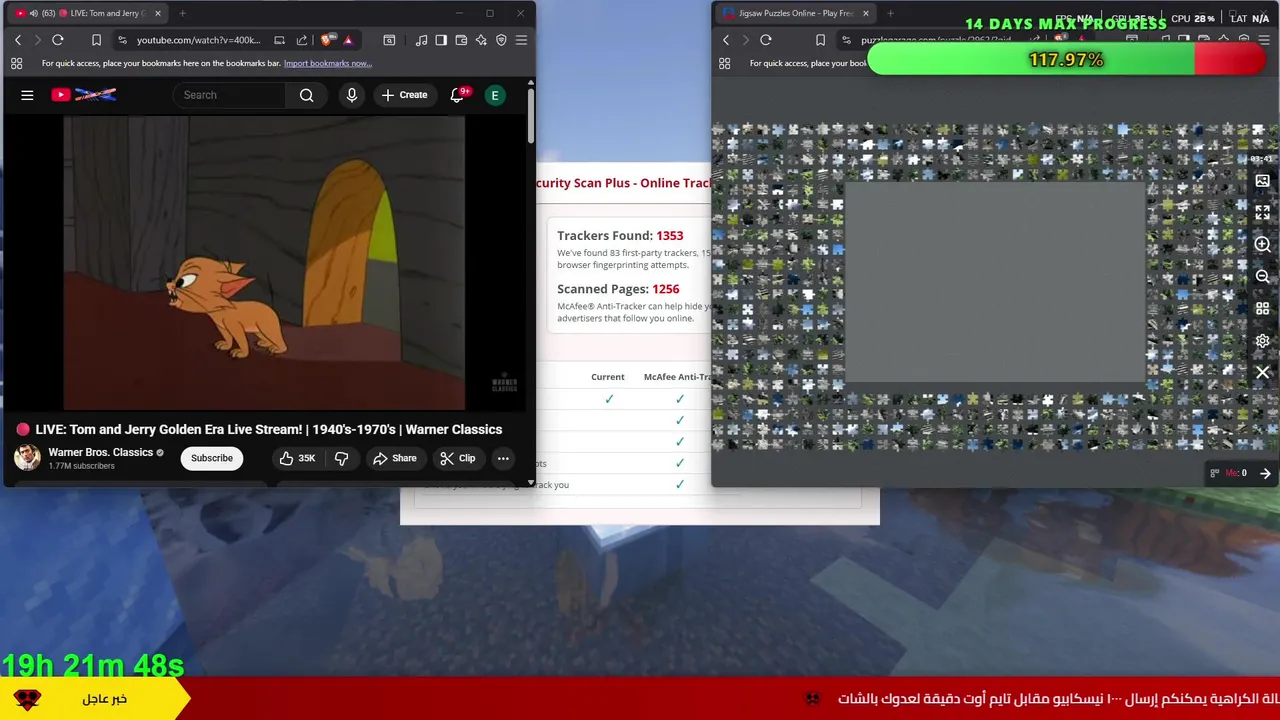Open YouTube notifications bell
Image resolution: width=1280 pixels, height=720 pixels.
(x=457, y=95)
